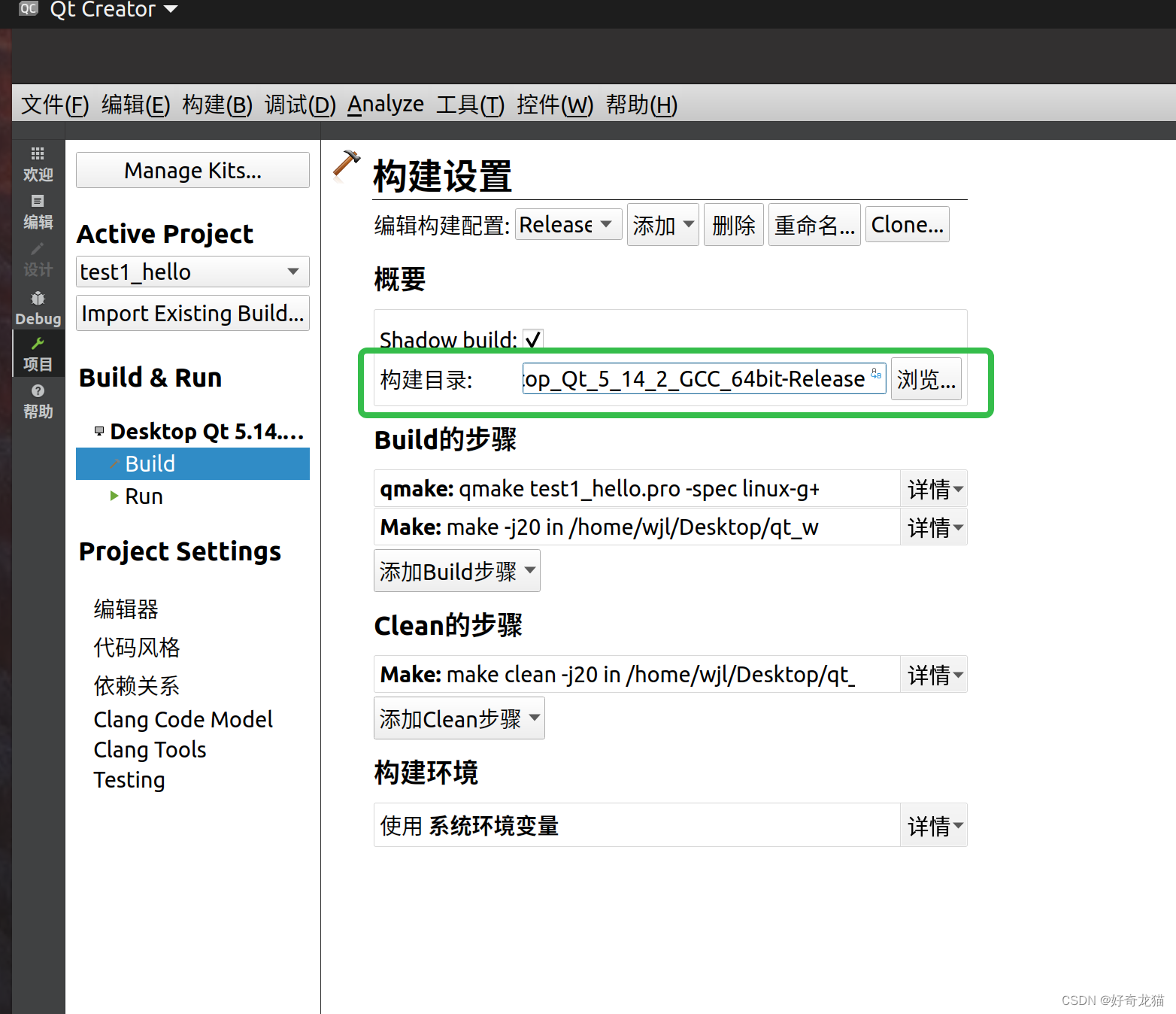1176x1014 pixels.
Task: Open the Analyze menu
Action: coord(386,105)
